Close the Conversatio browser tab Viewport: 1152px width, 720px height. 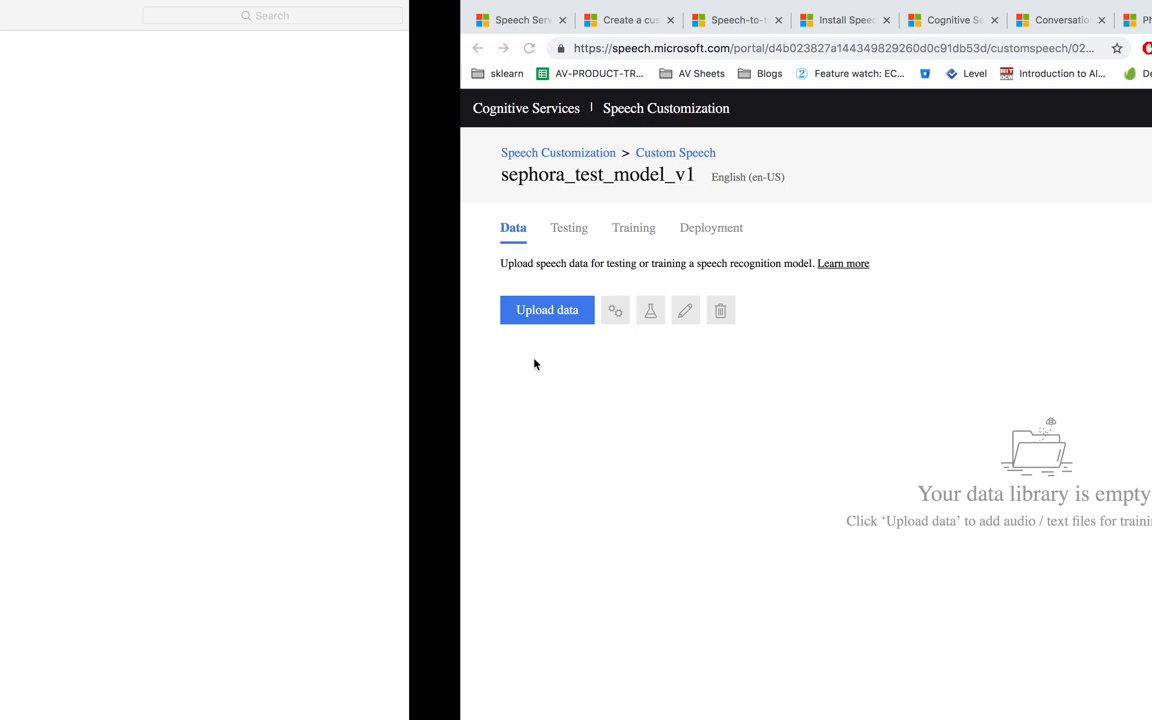1101,21
